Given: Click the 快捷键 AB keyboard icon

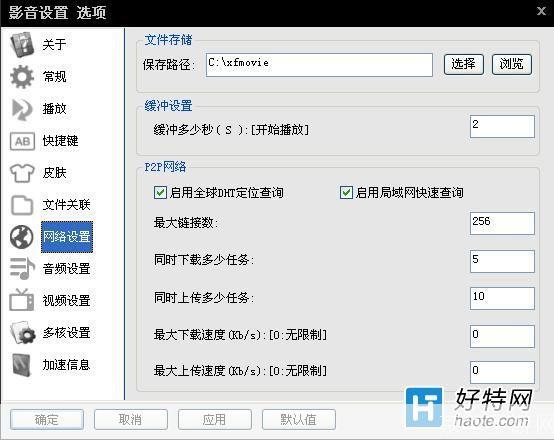Looking at the screenshot, I should (x=22, y=141).
